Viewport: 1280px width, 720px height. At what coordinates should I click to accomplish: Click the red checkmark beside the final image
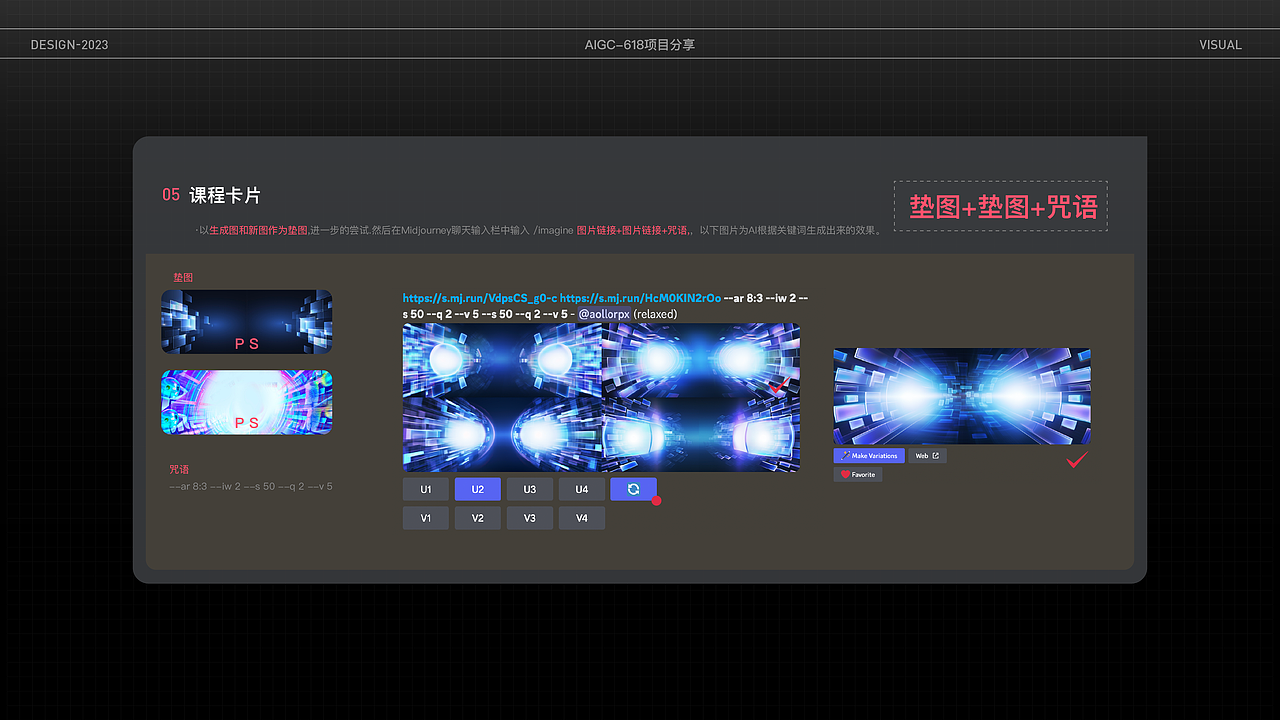click(1077, 461)
